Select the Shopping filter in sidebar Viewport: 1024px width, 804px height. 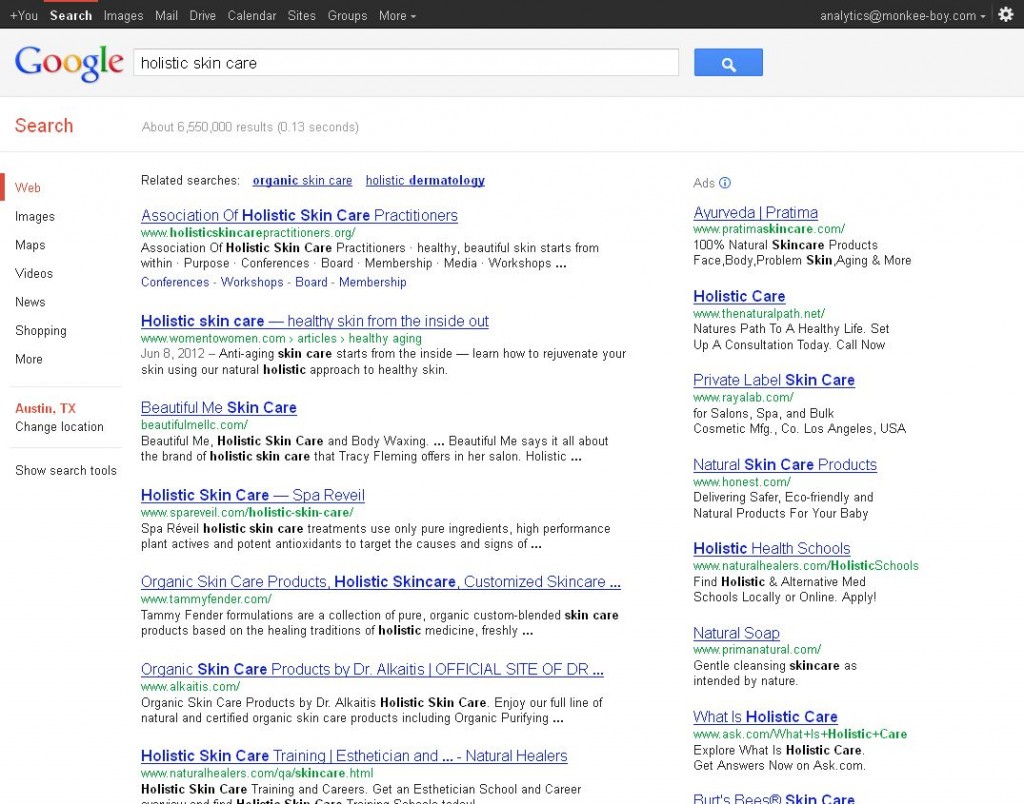tap(40, 330)
